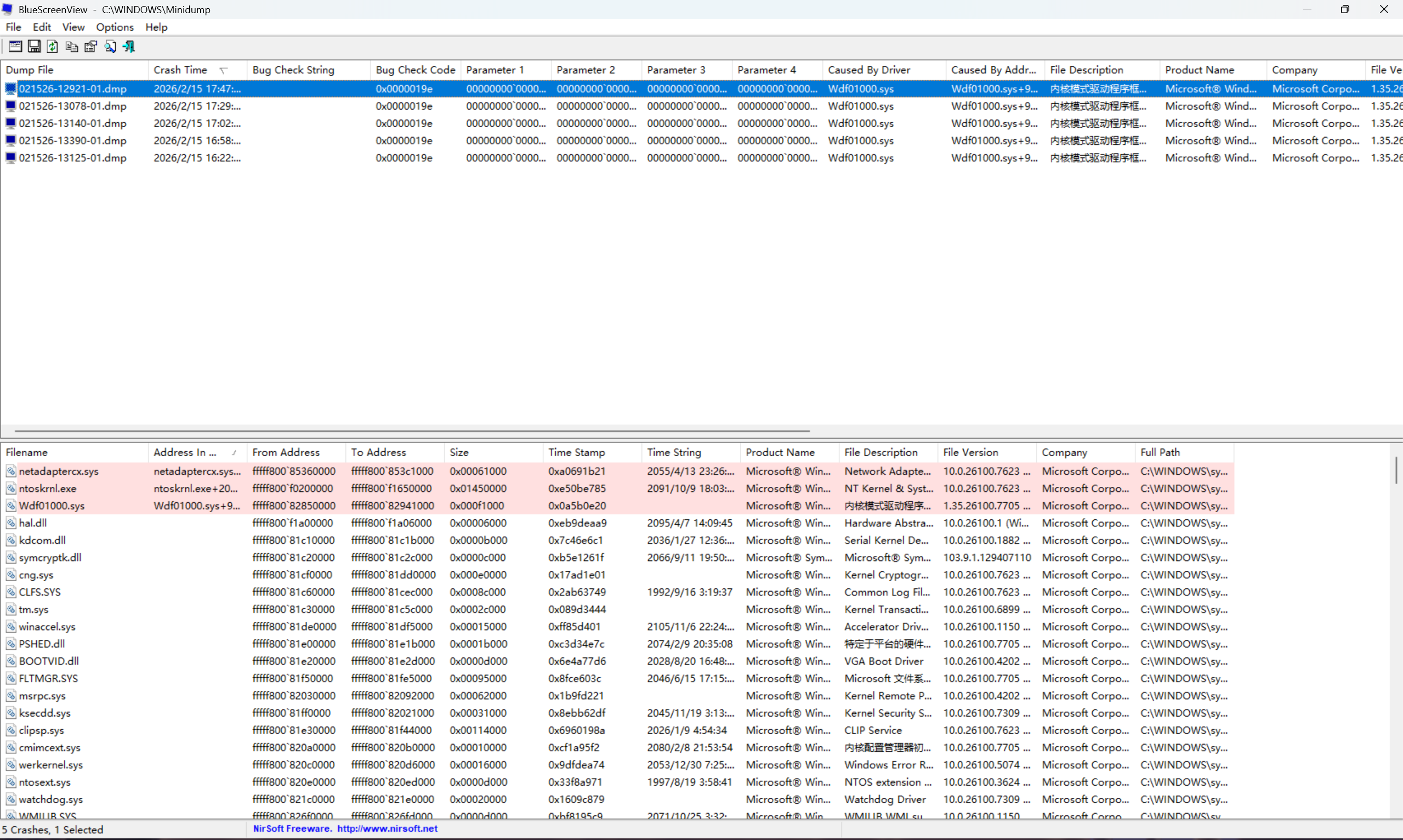The width and height of the screenshot is (1403, 840).
Task: Open the View menu
Action: click(x=73, y=27)
